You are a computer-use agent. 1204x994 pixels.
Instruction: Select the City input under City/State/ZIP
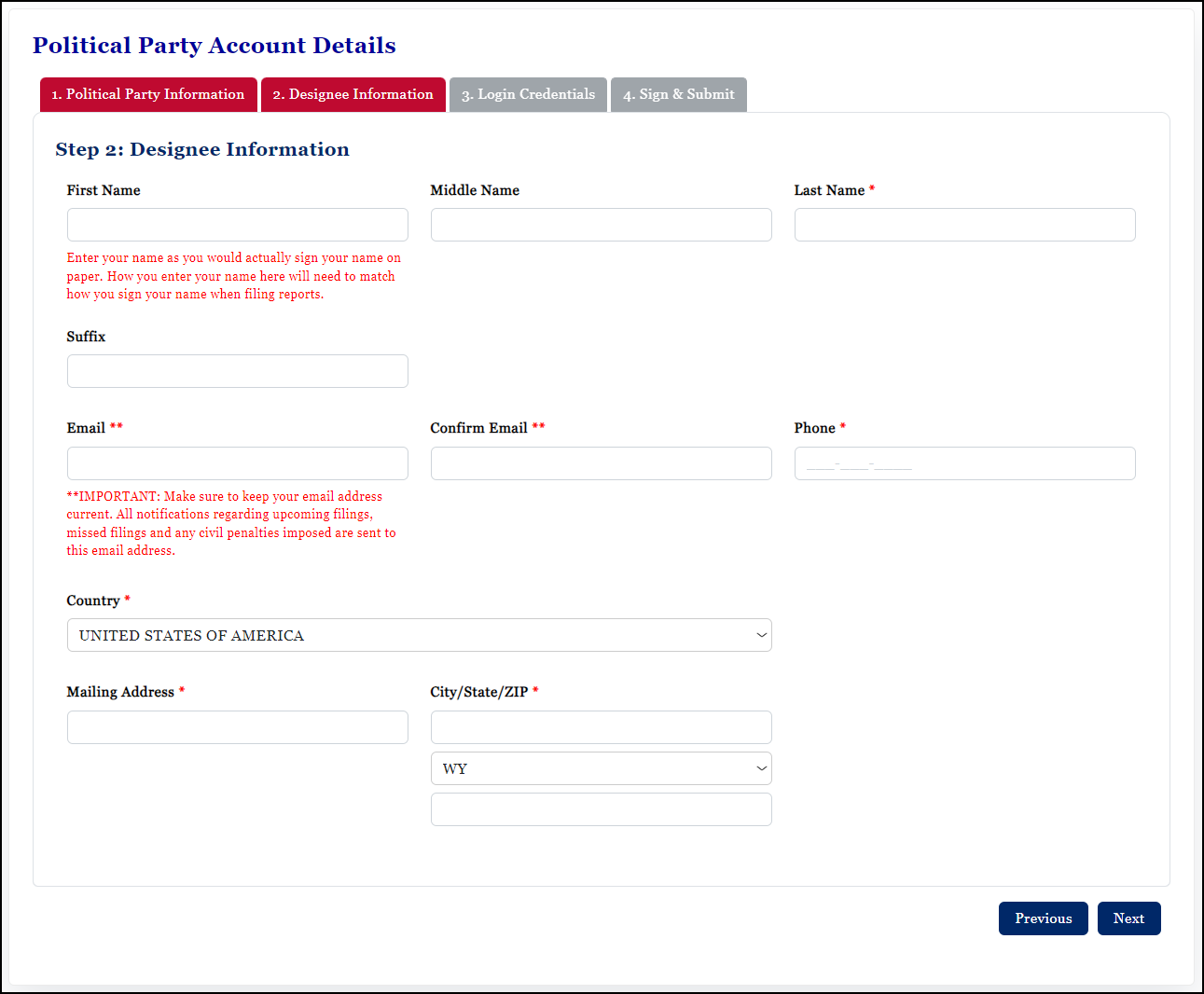601,727
